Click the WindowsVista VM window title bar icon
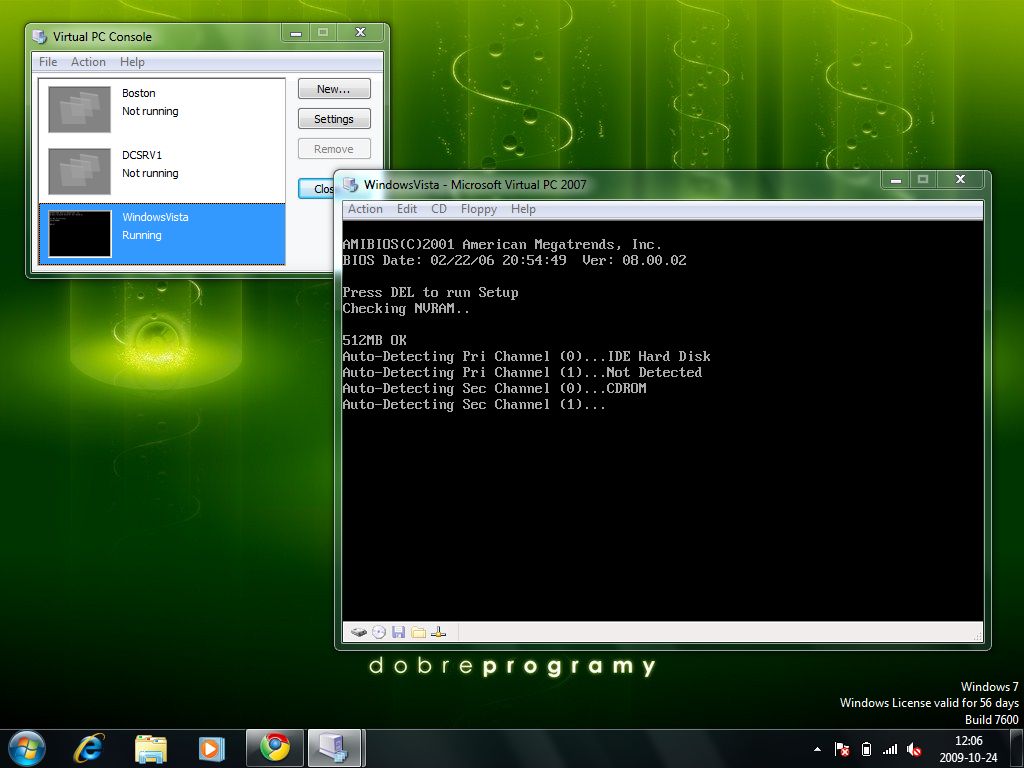The height and width of the screenshot is (768, 1024). coord(351,184)
